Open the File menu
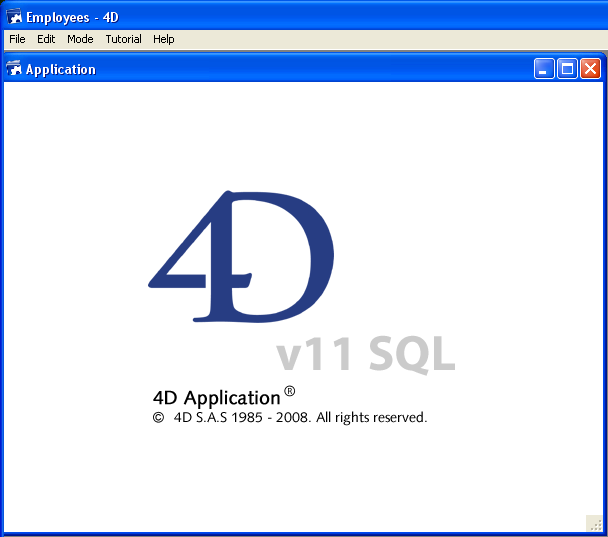608x537 pixels. (17, 39)
